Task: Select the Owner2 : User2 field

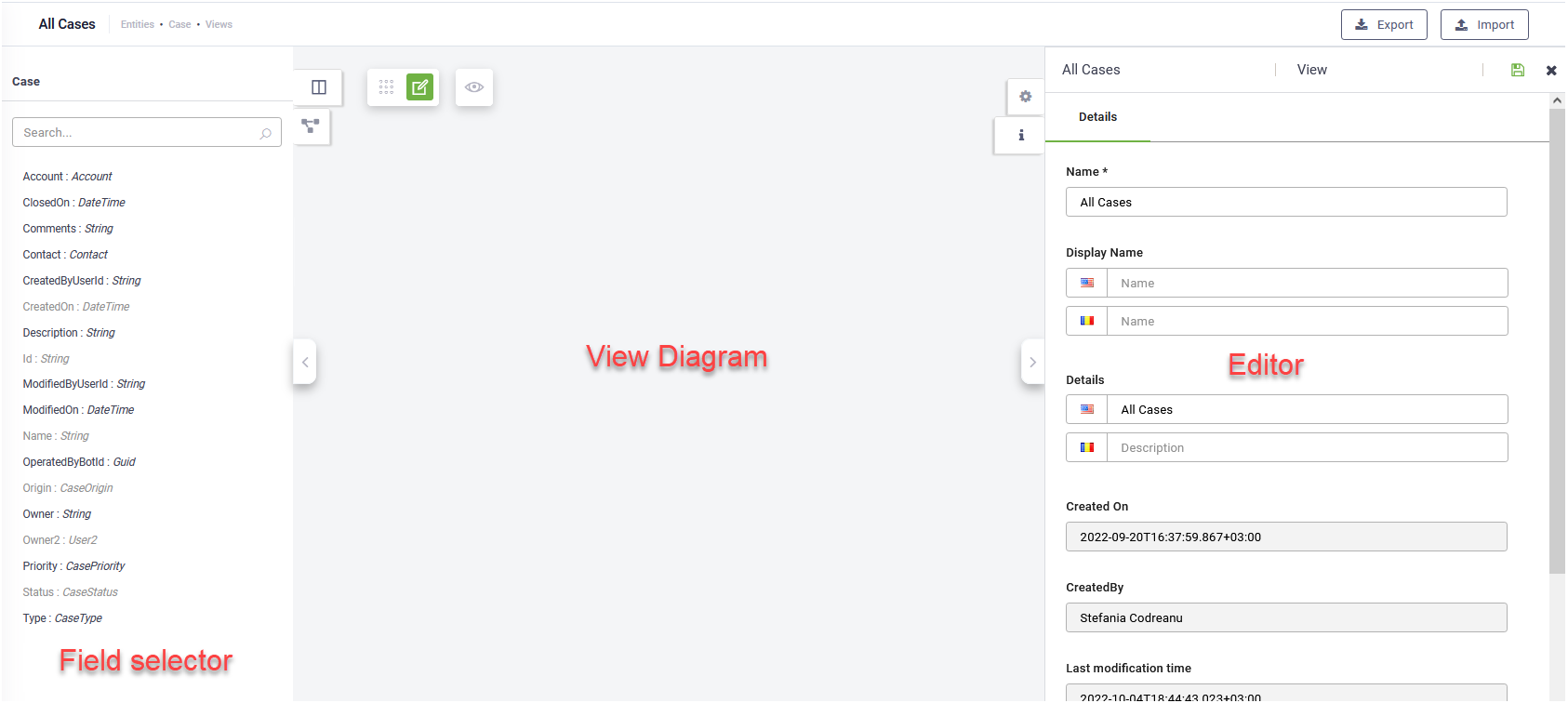Action: tap(60, 540)
